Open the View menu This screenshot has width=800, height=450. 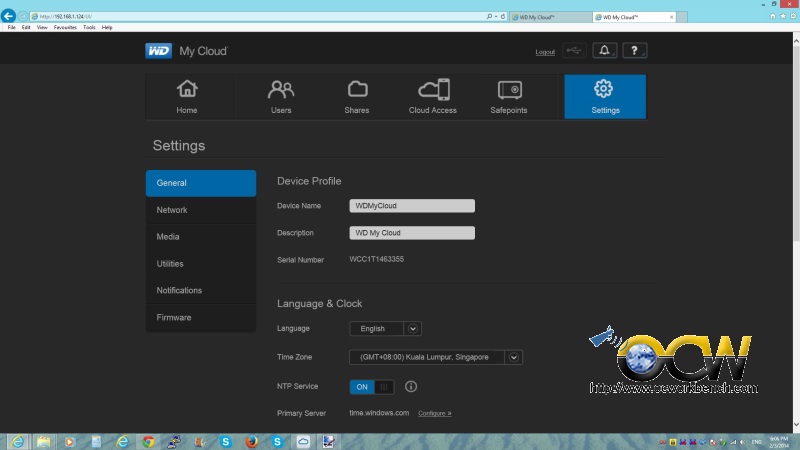pos(42,28)
